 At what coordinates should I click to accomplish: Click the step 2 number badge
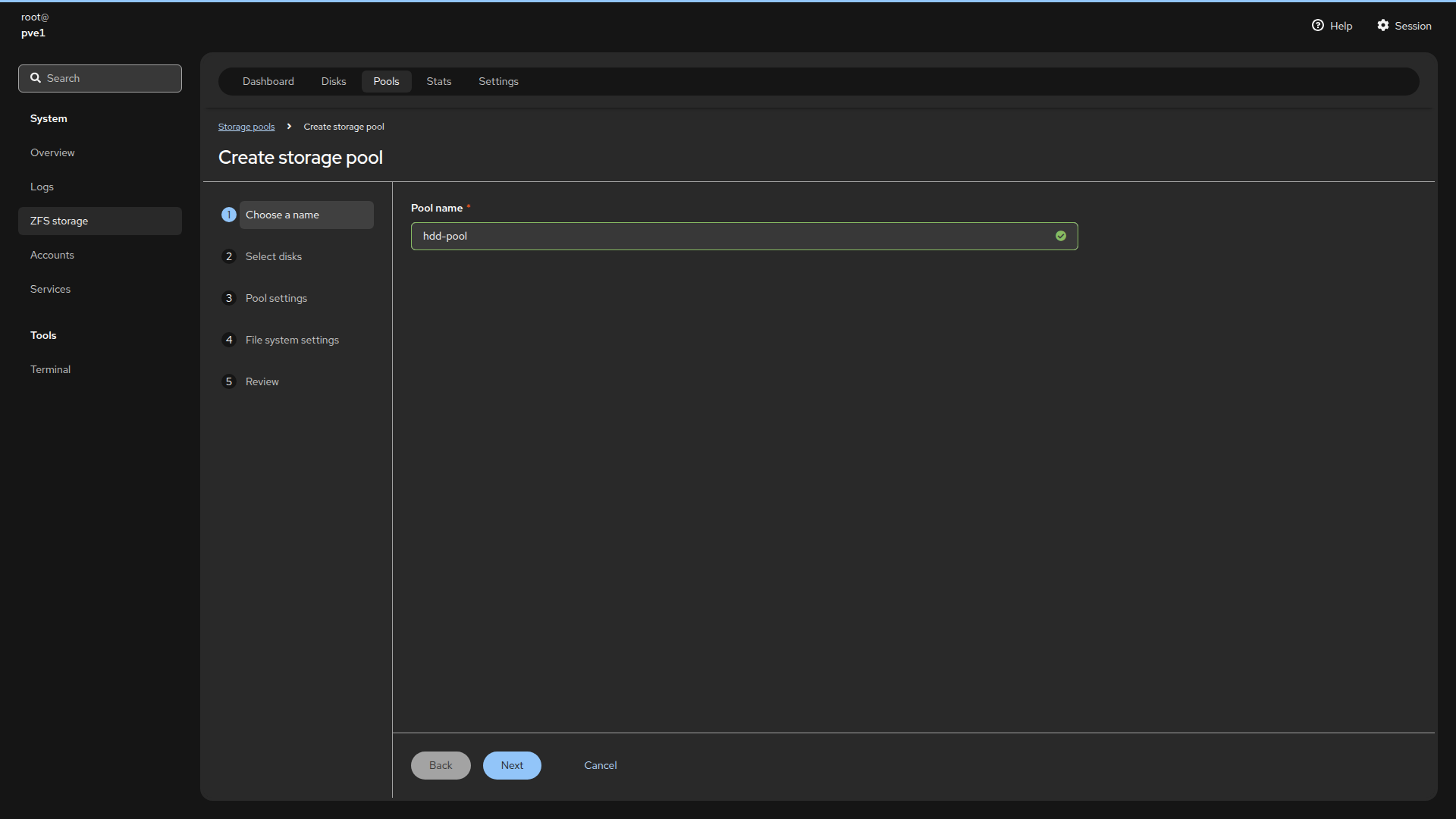(x=228, y=257)
